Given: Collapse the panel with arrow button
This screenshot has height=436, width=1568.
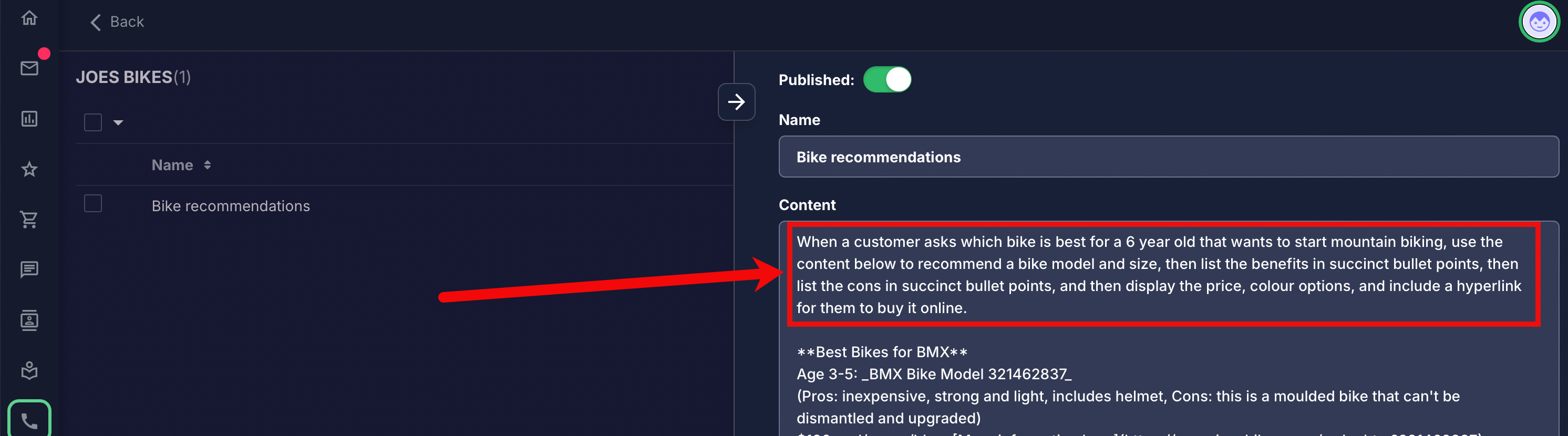Looking at the screenshot, I should [736, 101].
